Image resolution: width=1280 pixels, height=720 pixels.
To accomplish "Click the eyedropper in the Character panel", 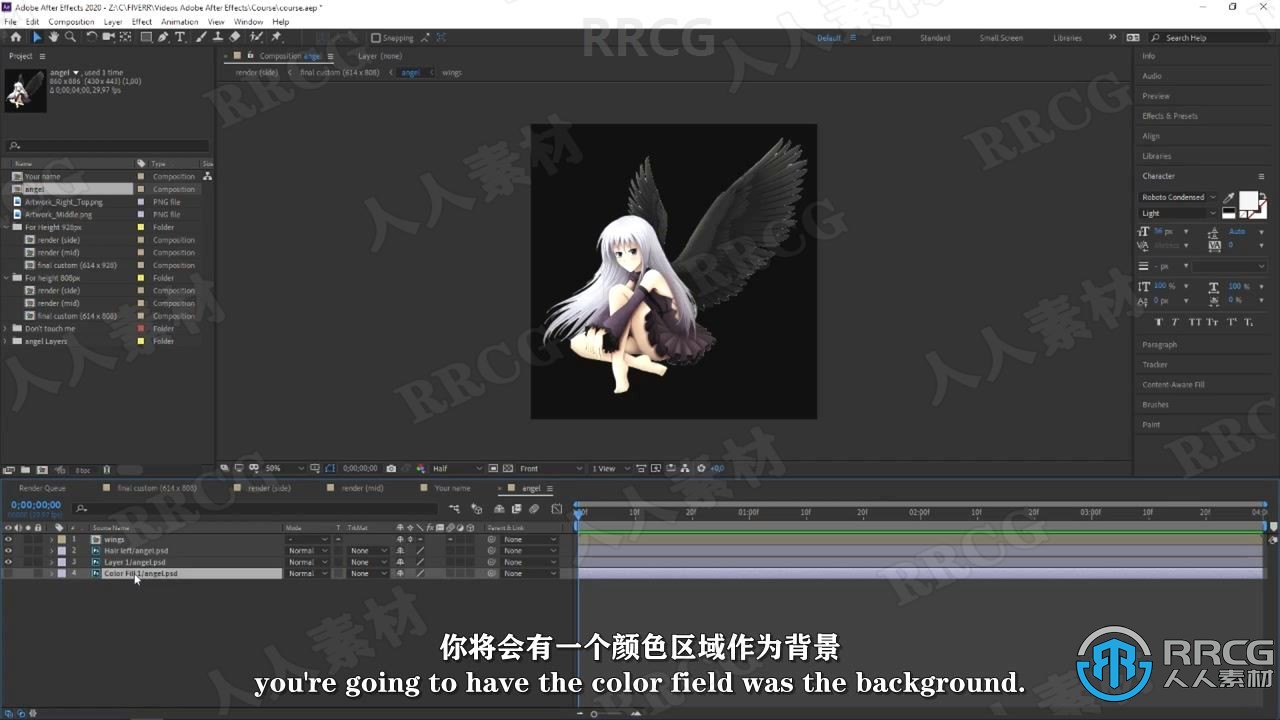I will 1229,197.
